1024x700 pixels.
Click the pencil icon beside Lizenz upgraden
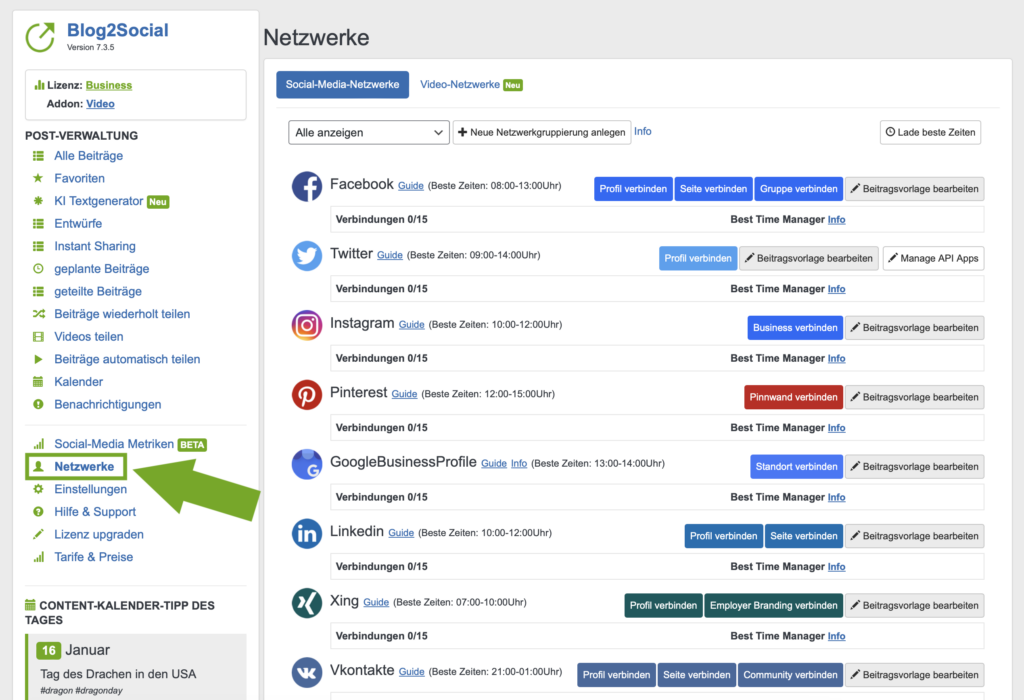(39, 534)
